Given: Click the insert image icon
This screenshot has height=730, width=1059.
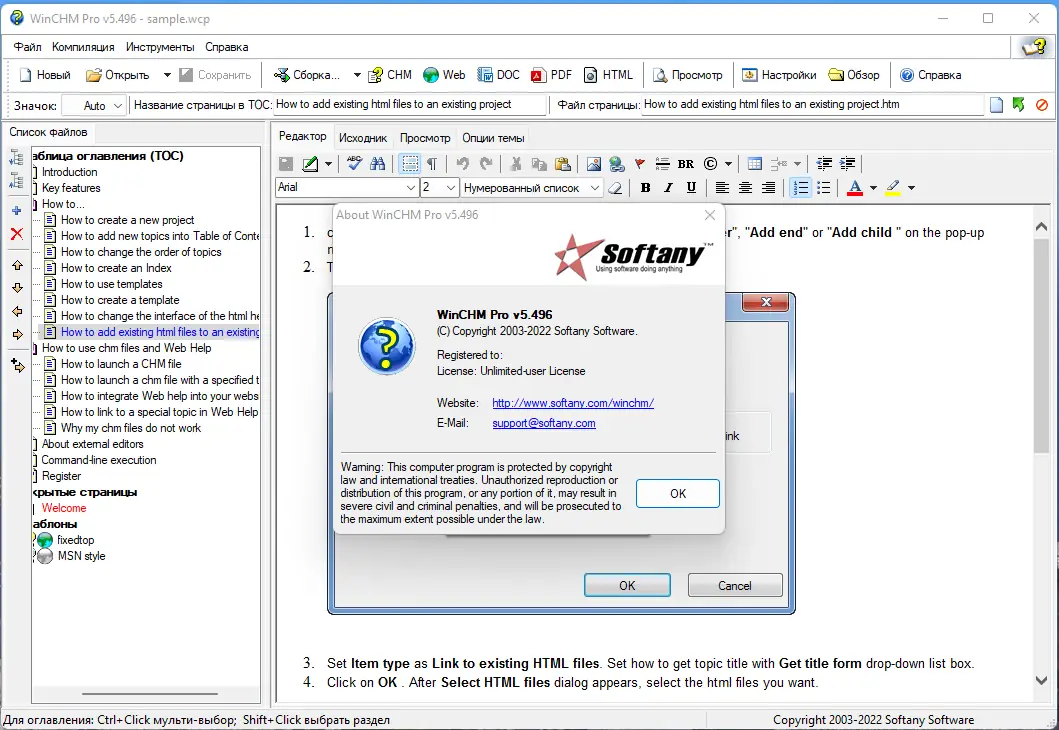Looking at the screenshot, I should [x=594, y=163].
